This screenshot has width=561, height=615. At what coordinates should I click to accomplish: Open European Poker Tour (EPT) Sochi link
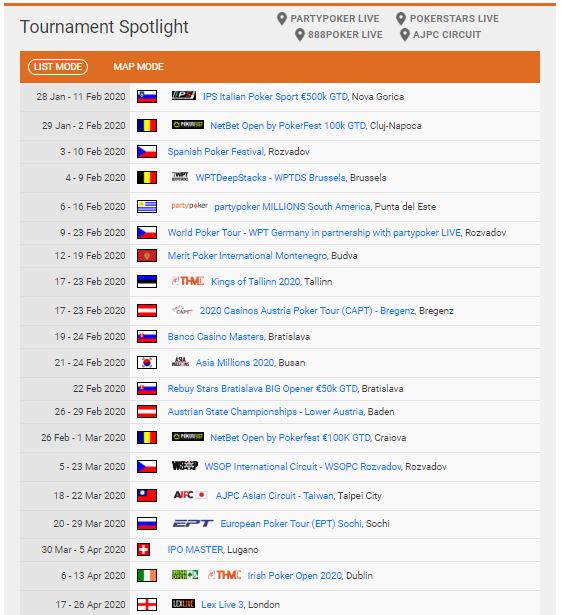(x=291, y=524)
